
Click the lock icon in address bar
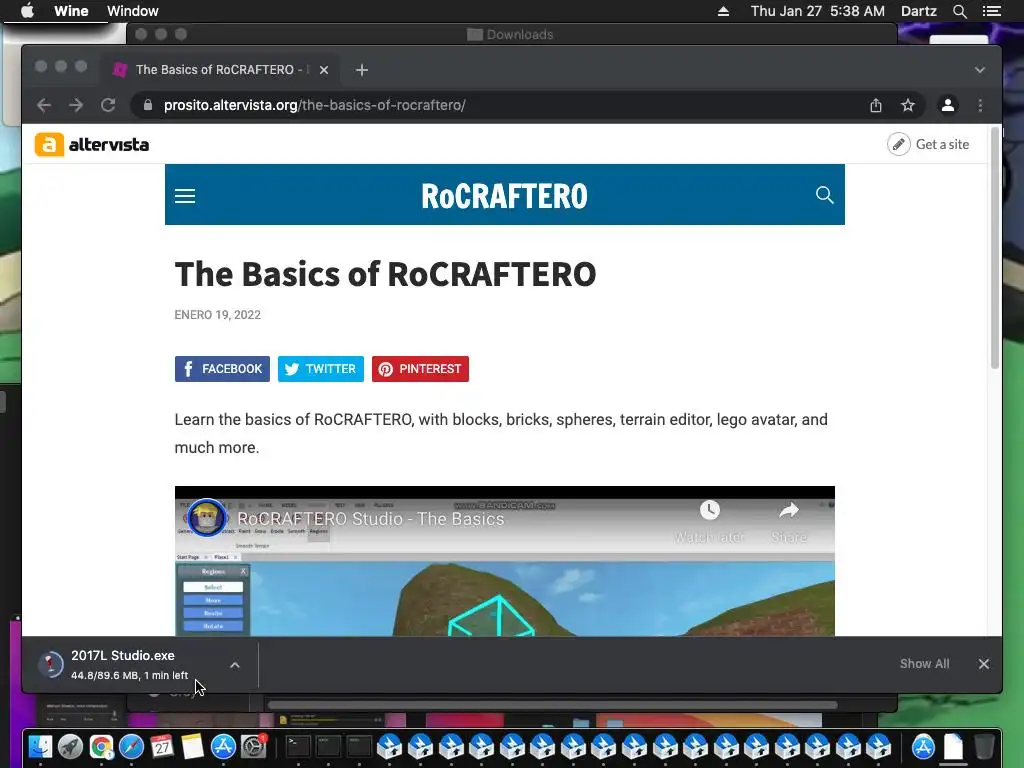(x=148, y=105)
